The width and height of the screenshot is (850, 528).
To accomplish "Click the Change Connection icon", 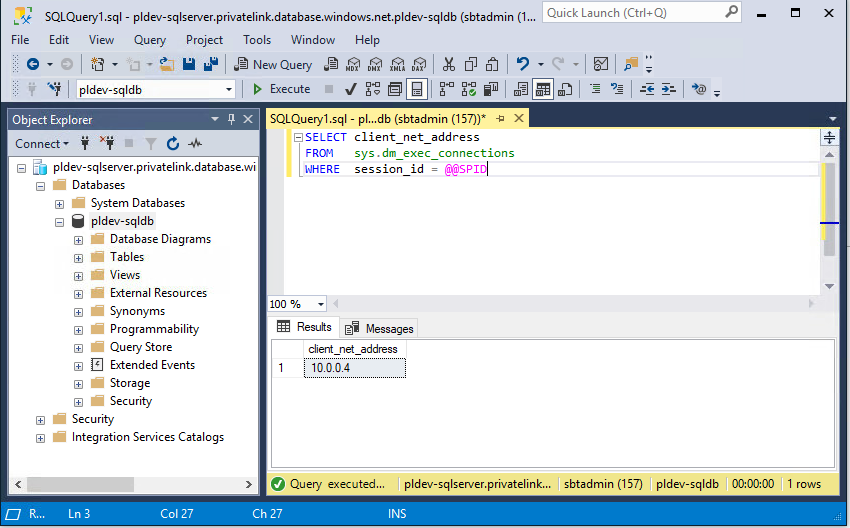I will (54, 89).
